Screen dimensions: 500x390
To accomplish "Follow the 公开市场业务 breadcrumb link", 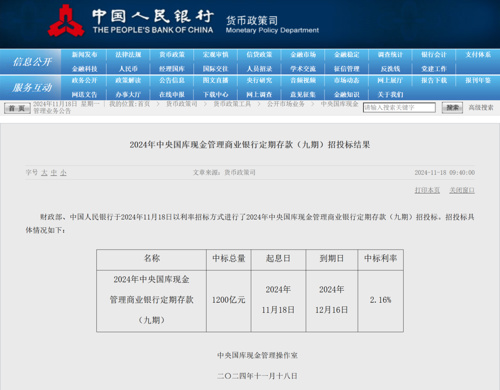I will tap(286, 104).
